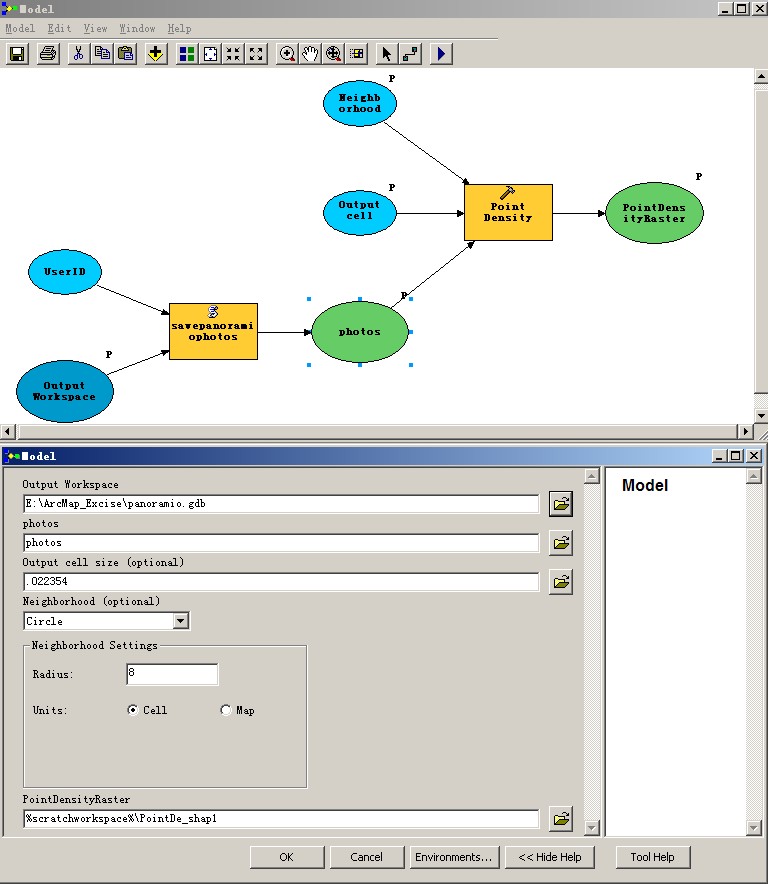Click the Fixed Zoom In arrows icon
The height and width of the screenshot is (884, 768).
233,54
